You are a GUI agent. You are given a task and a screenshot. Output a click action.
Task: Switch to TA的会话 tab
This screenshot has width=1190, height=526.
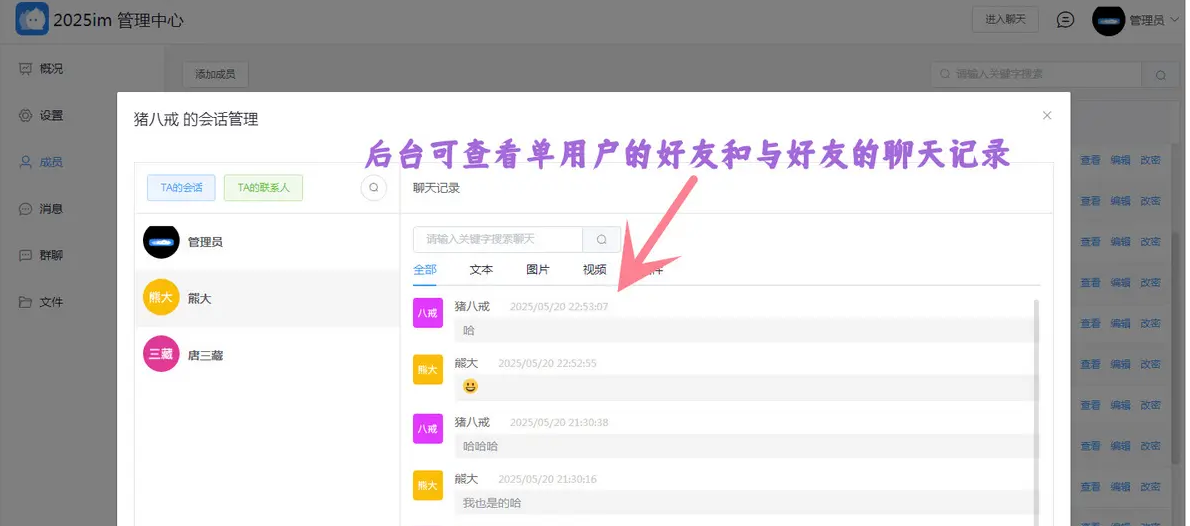click(x=181, y=187)
